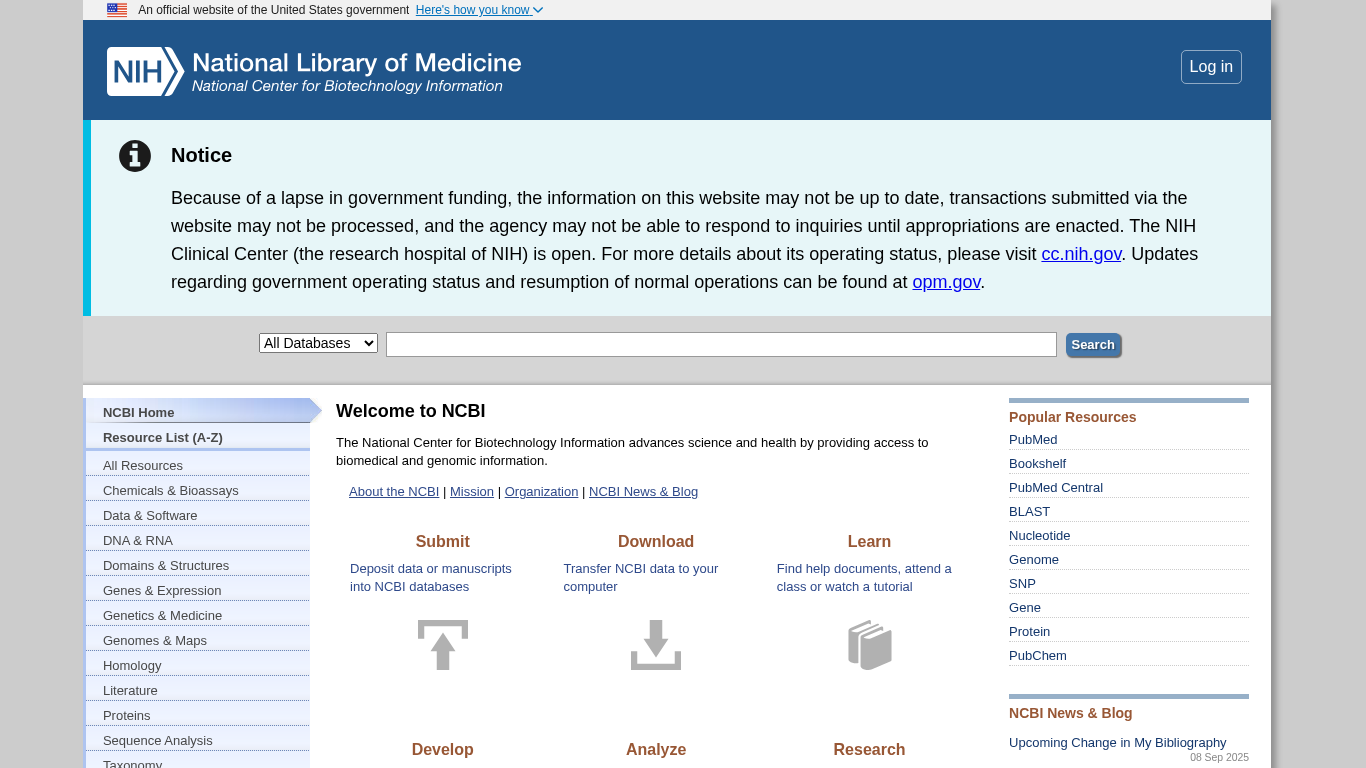Open the opm.gov link

(946, 282)
